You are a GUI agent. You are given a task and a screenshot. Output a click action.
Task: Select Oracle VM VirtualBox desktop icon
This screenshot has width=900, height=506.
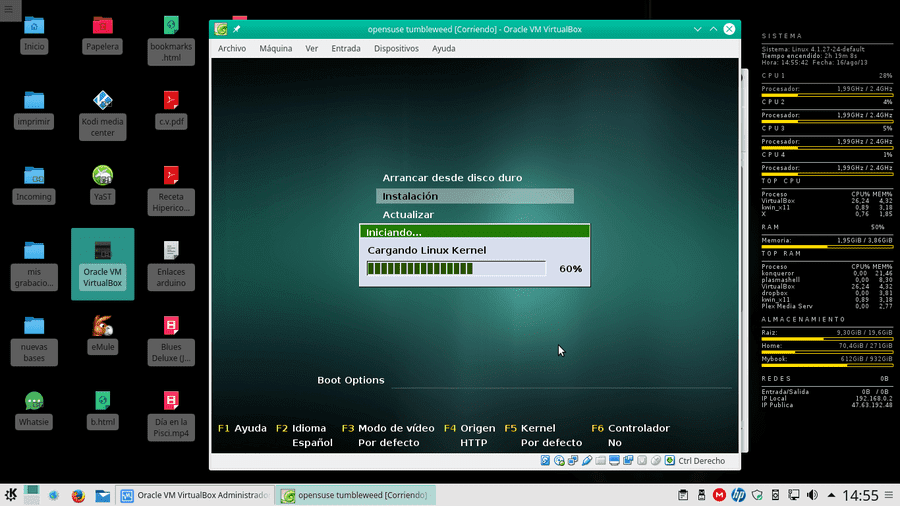pyautogui.click(x=102, y=264)
